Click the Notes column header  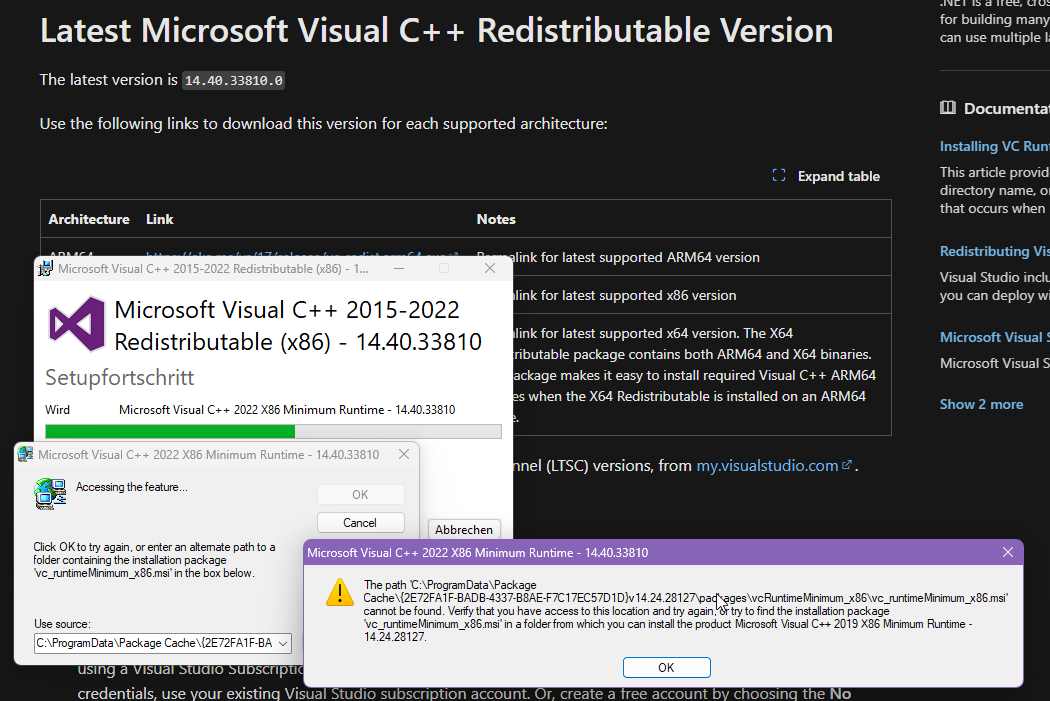[496, 219]
